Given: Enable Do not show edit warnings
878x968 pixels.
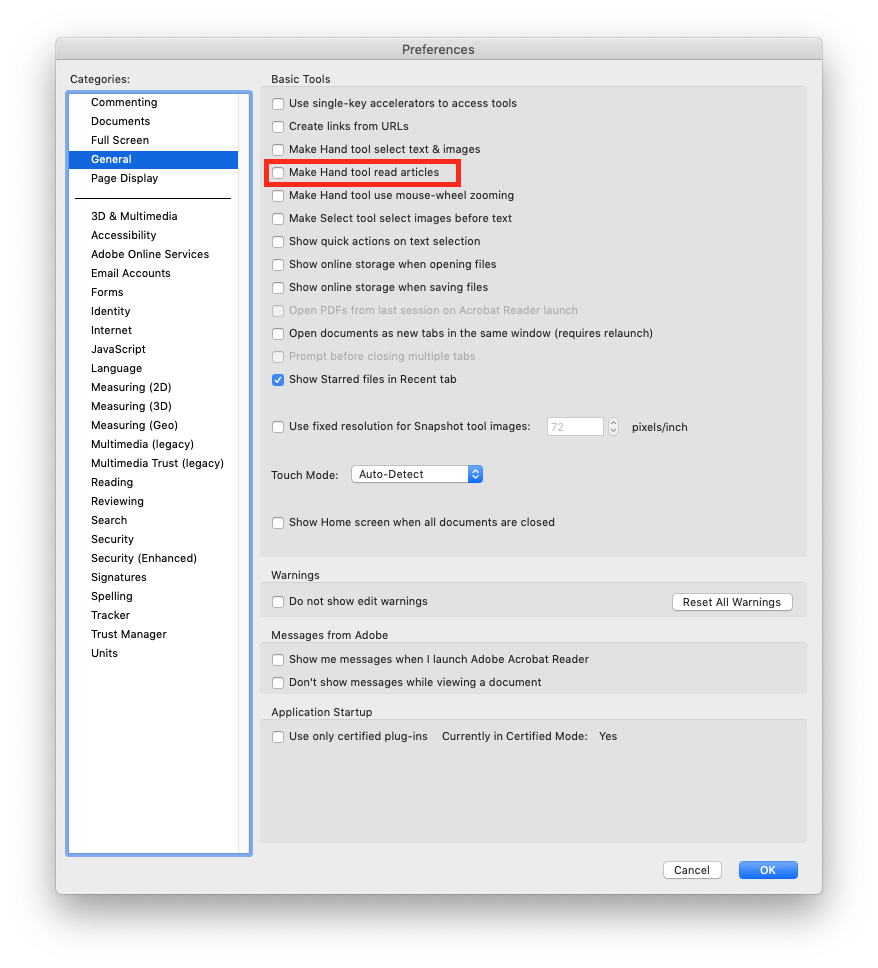Looking at the screenshot, I should click(x=278, y=602).
